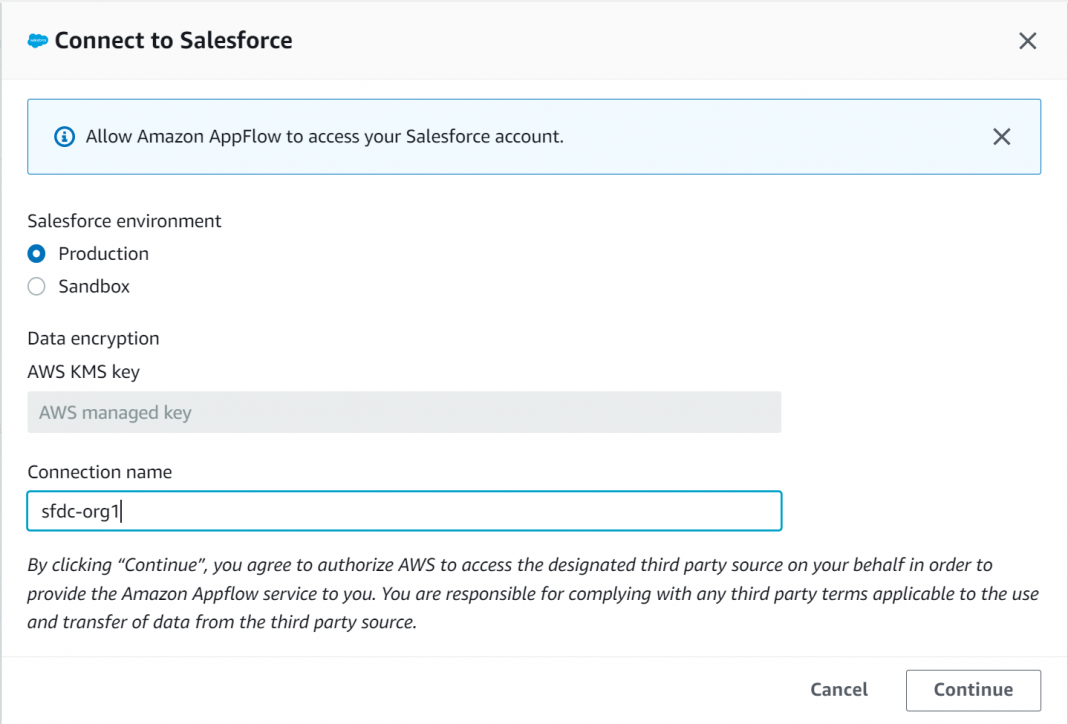Click the "Connect to Salesforce" dialog title
The width and height of the screenshot is (1068, 724).
click(x=173, y=41)
